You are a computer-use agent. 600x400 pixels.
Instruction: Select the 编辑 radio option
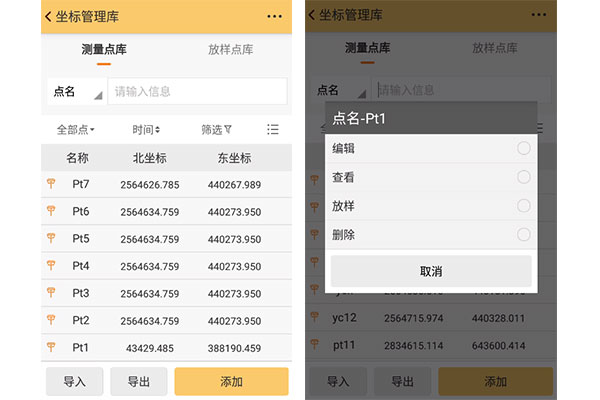click(523, 149)
